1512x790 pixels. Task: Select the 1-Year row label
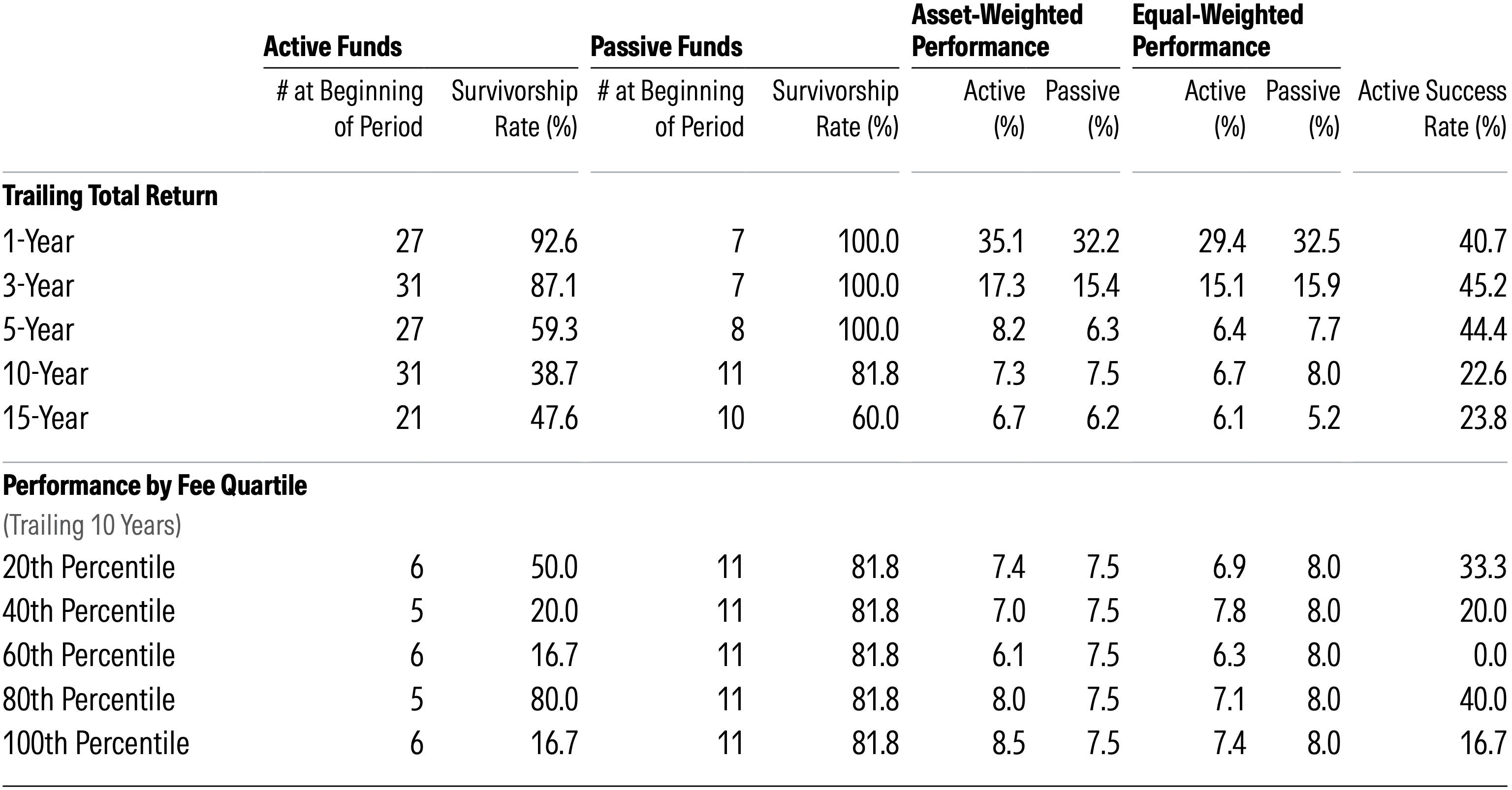coord(39,242)
